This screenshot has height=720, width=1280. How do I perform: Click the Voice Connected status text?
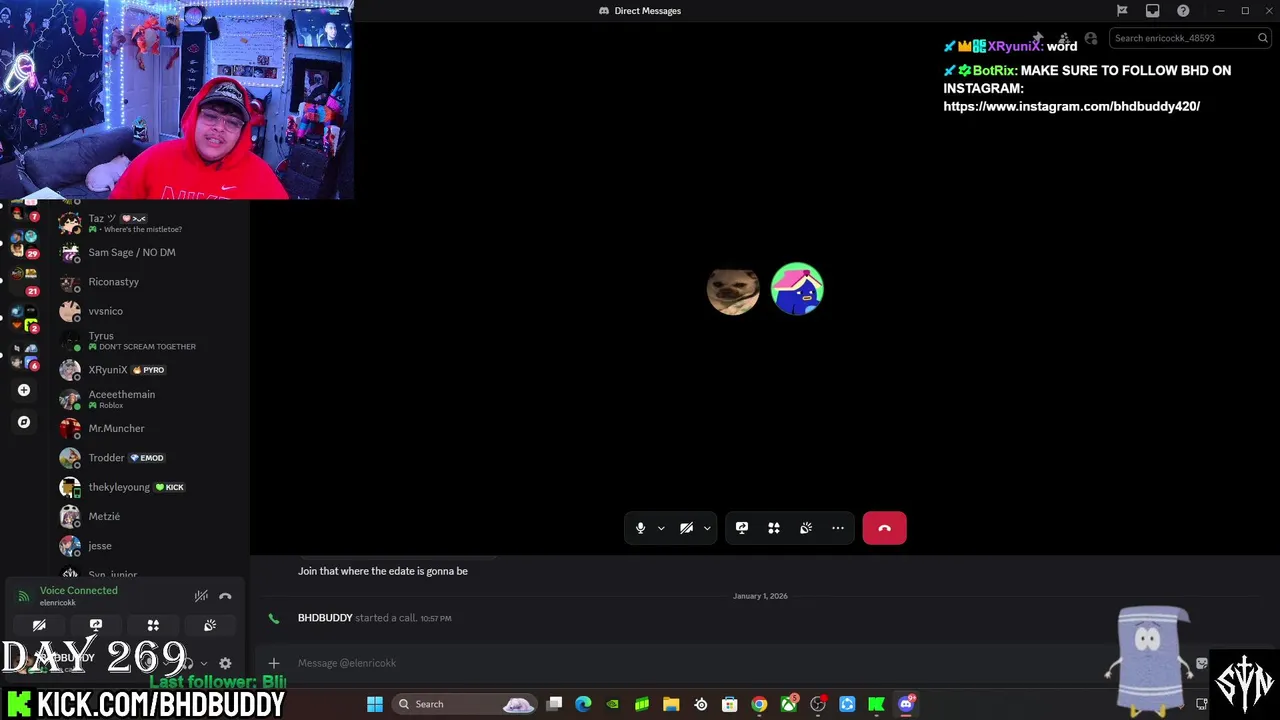coord(79,591)
